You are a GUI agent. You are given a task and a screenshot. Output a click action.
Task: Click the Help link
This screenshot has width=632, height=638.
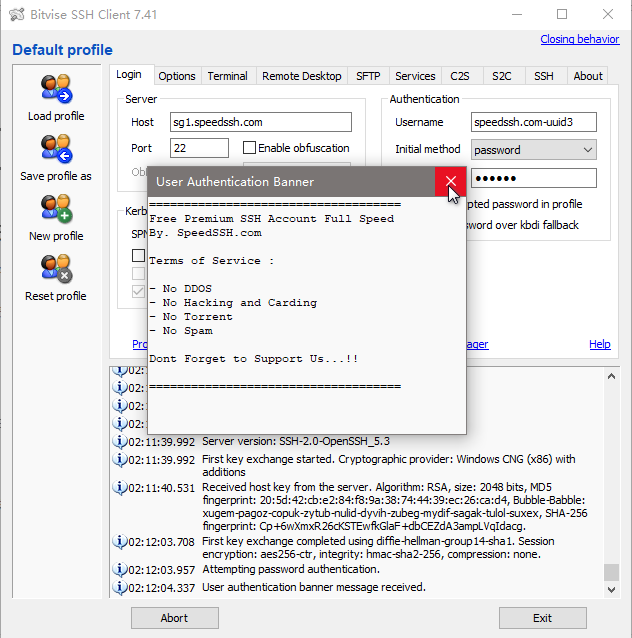point(599,344)
